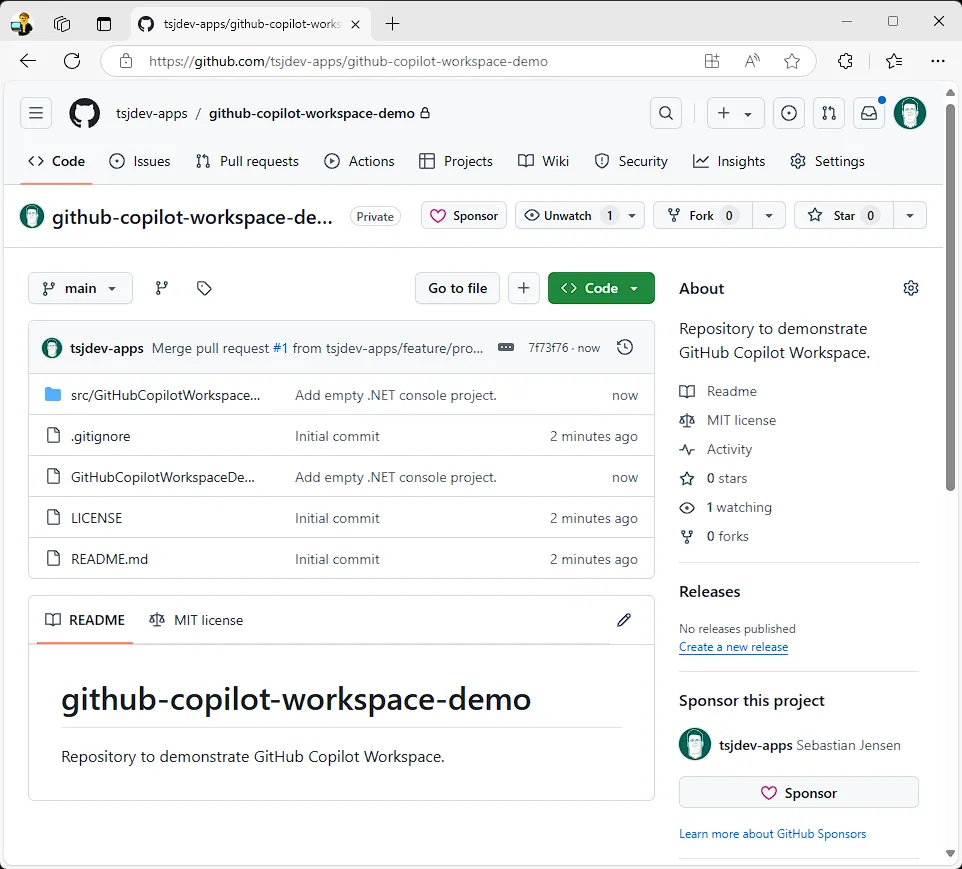This screenshot has width=962, height=869.
Task: View tags icon in file toolbar
Action: pos(204,288)
